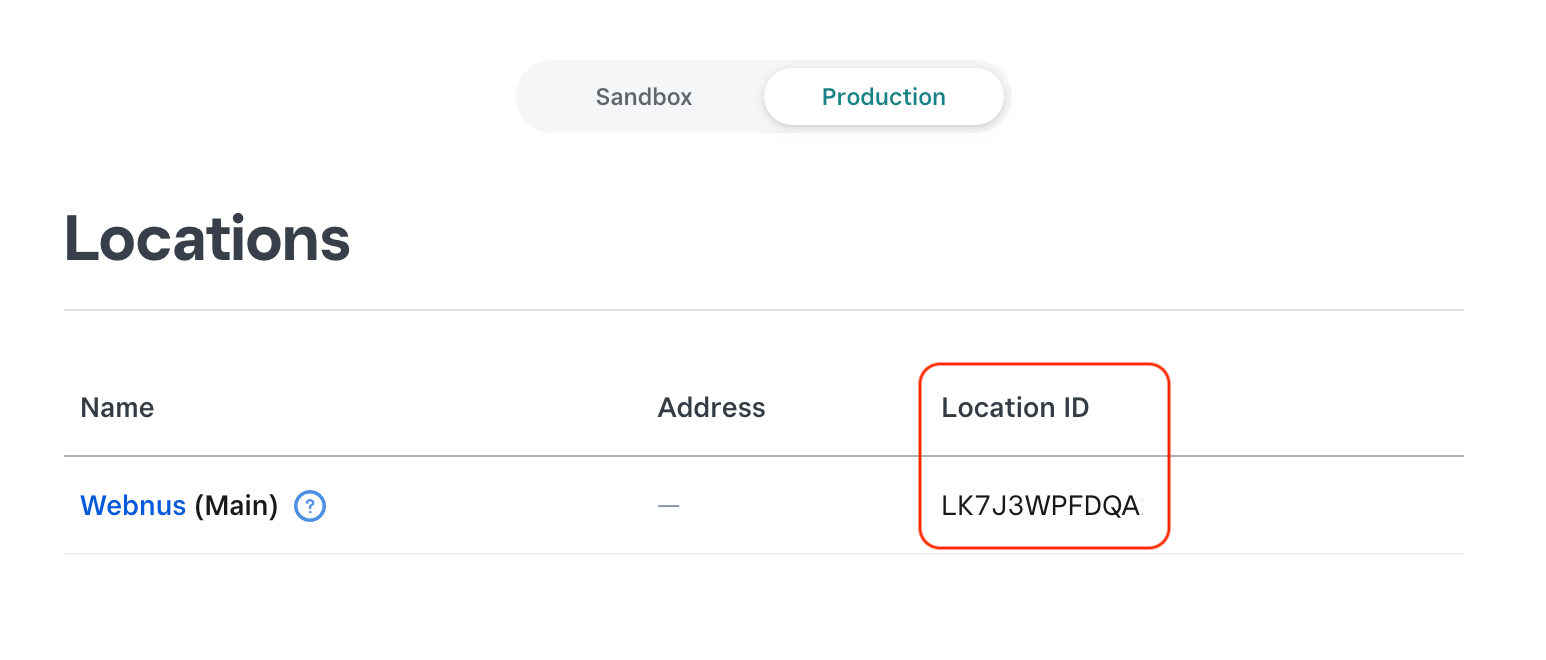Click the Address column header
1546x660 pixels.
(x=711, y=408)
